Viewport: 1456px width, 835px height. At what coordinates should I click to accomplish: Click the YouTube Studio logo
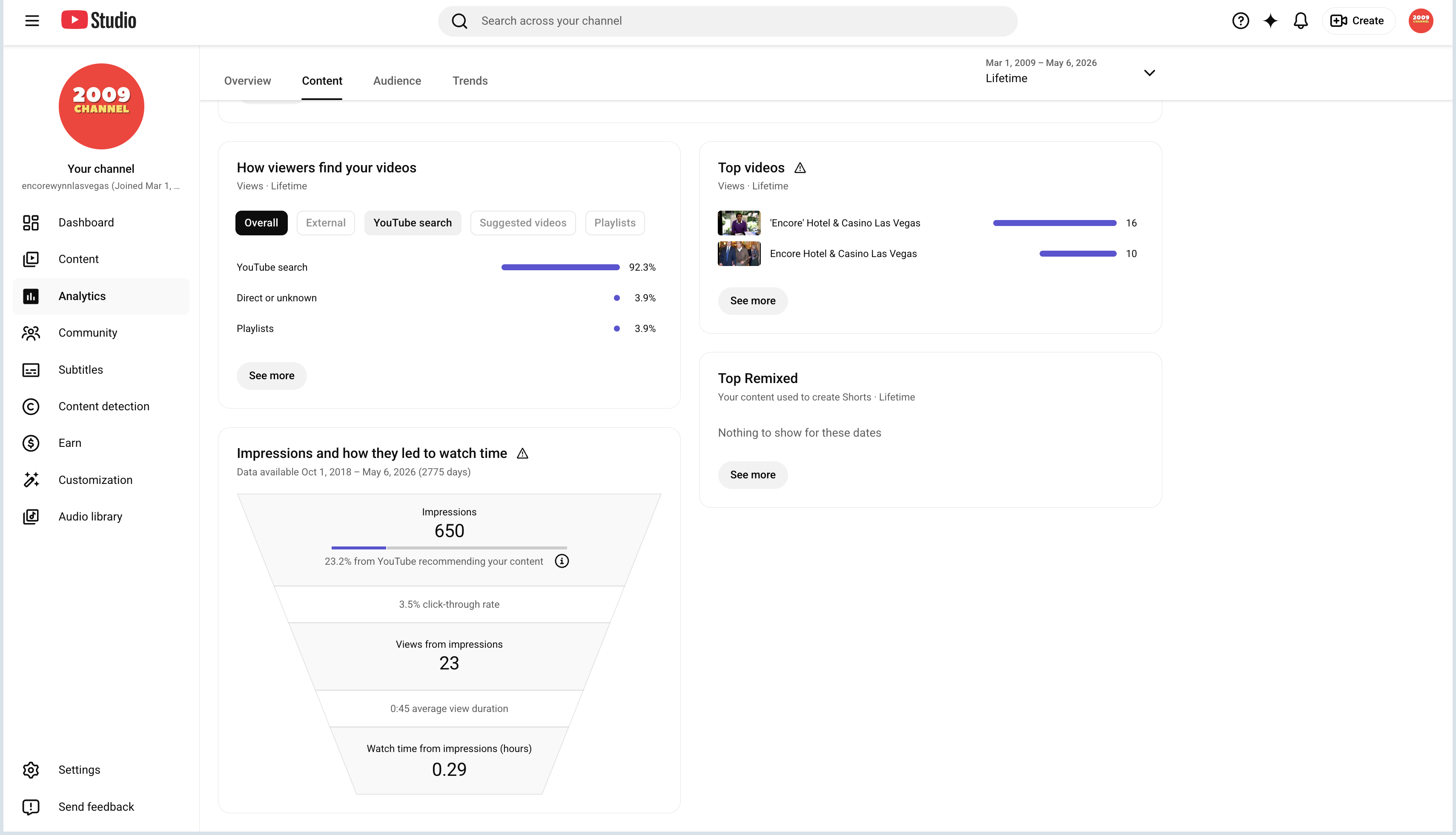[x=99, y=21]
